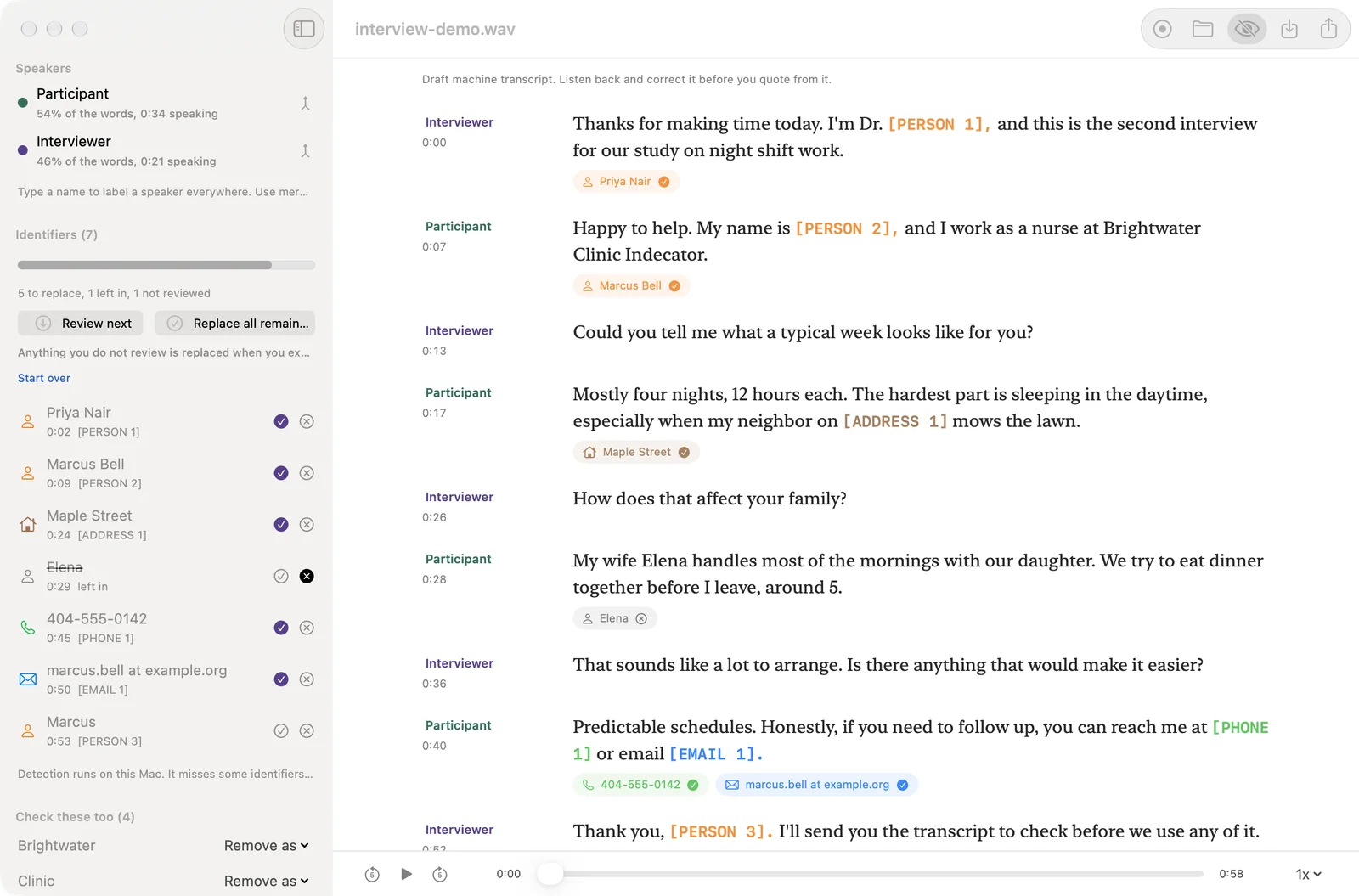Image resolution: width=1359 pixels, height=896 pixels.
Task: Click the Interviewer speaker name field
Action: (x=74, y=141)
